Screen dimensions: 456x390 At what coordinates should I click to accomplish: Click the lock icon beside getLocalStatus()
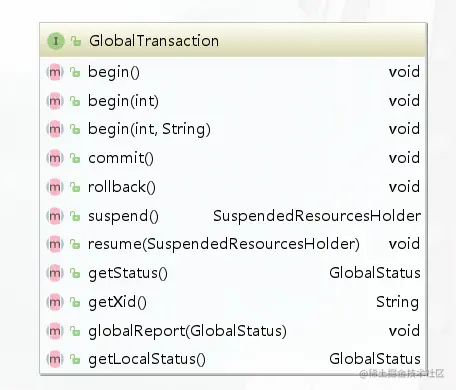pyautogui.click(x=75, y=359)
